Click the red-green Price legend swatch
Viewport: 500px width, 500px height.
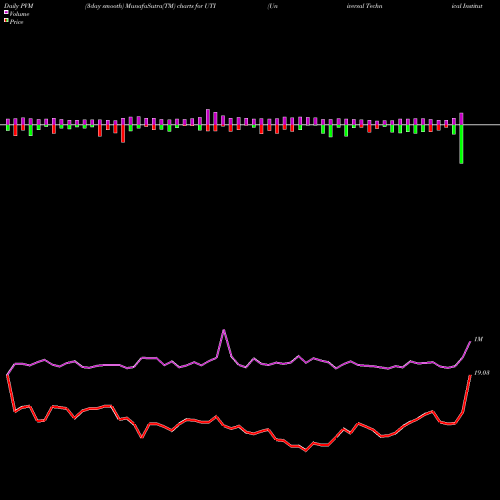coord(6,21)
